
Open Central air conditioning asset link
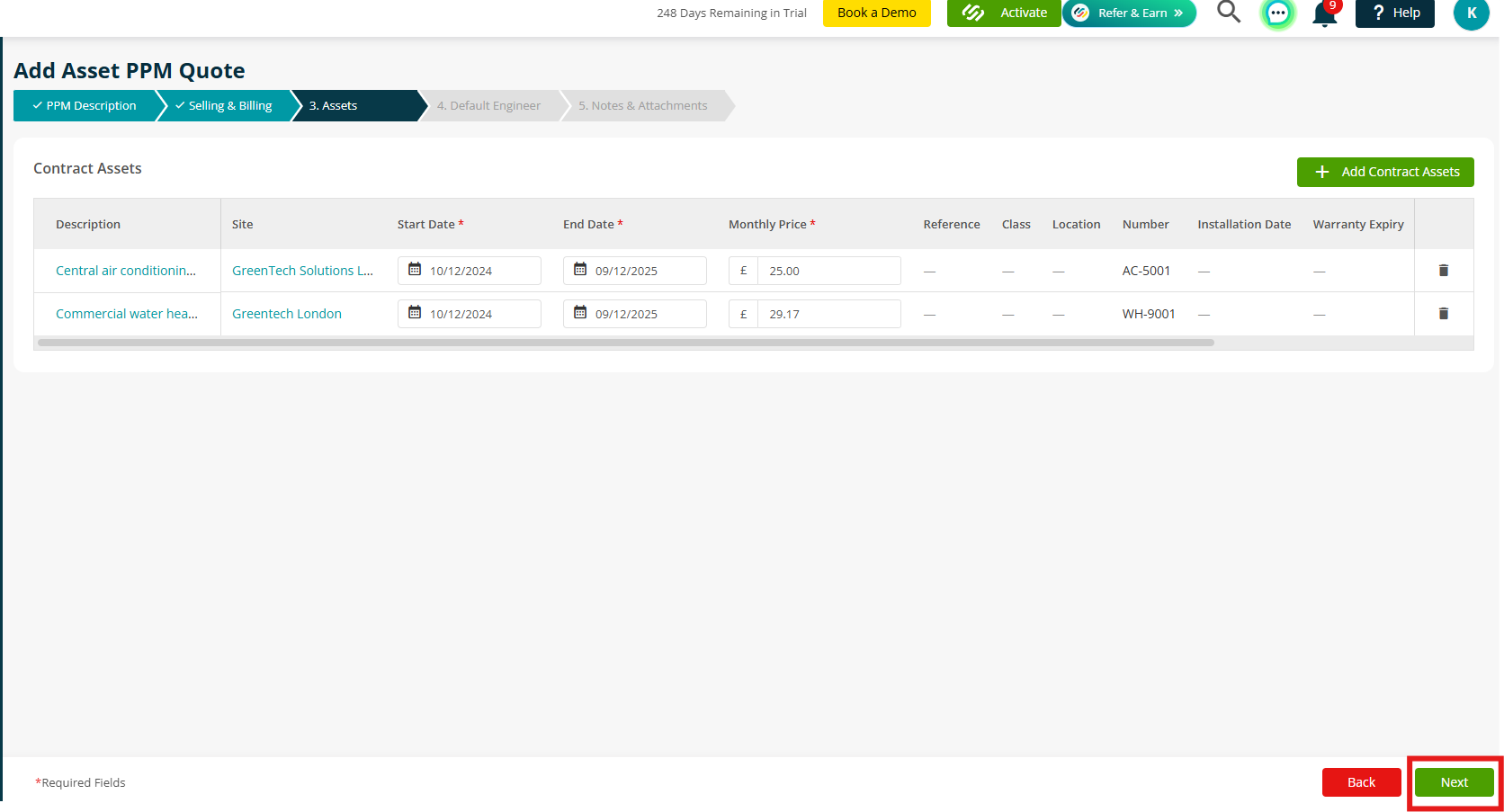[x=126, y=271]
